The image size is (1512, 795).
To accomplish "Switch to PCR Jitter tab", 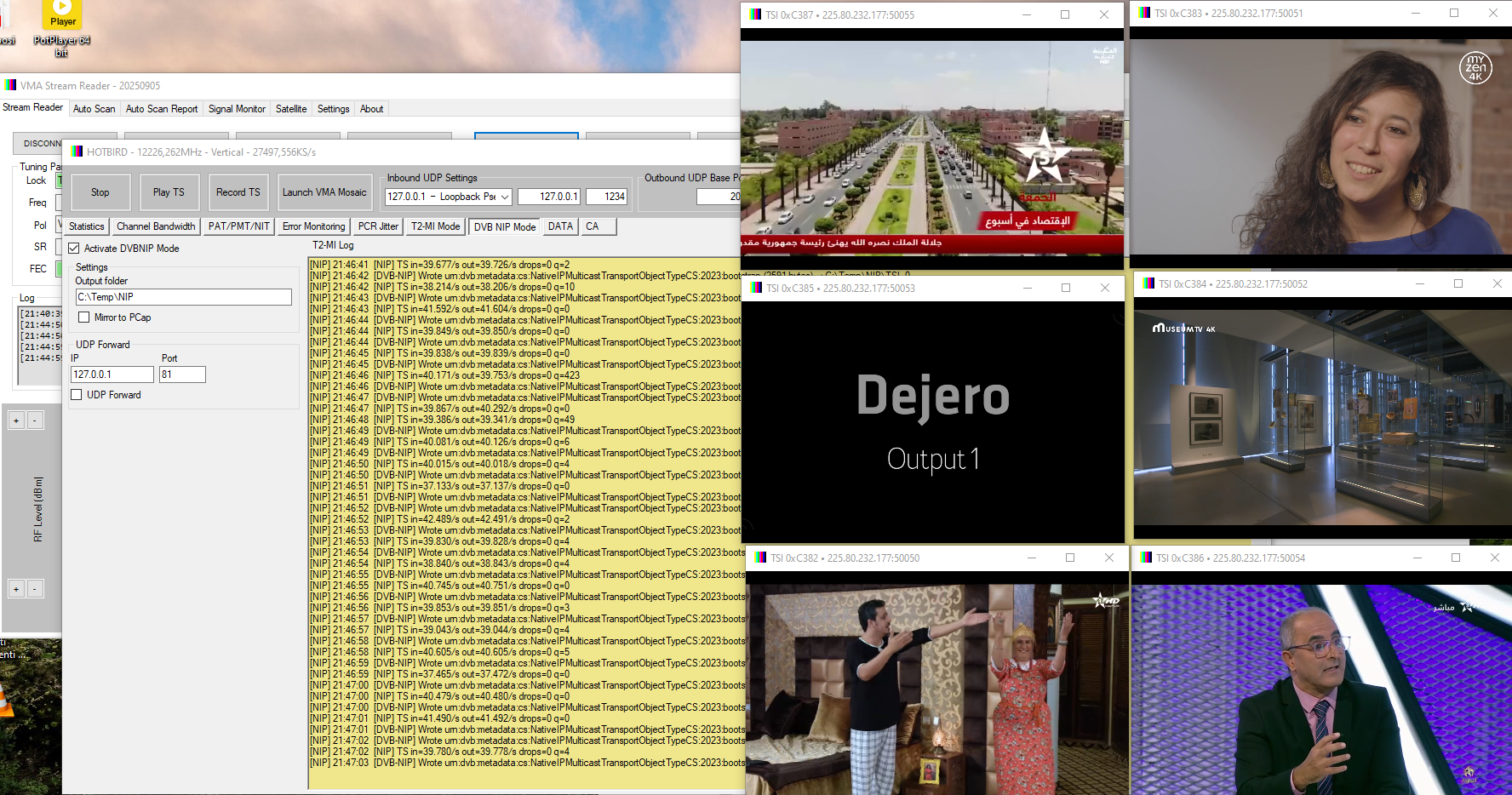I will (x=378, y=226).
